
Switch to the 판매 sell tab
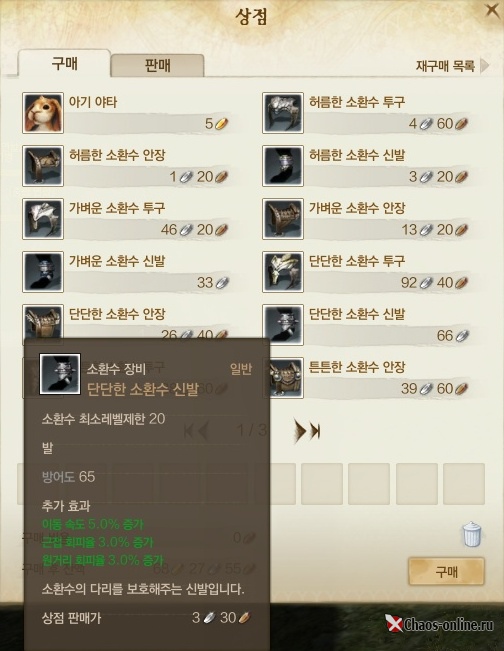click(x=157, y=66)
